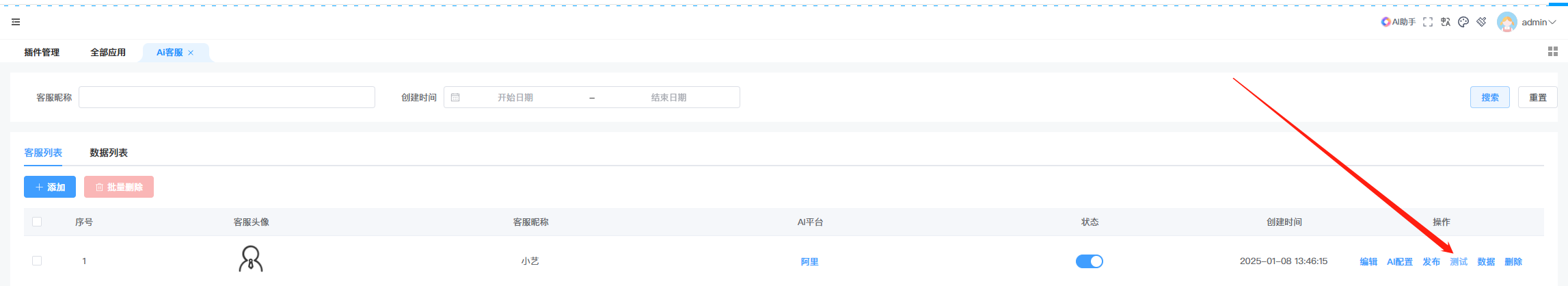Click the language translation icon
Image resolution: width=1568 pixels, height=286 pixels.
1446,22
